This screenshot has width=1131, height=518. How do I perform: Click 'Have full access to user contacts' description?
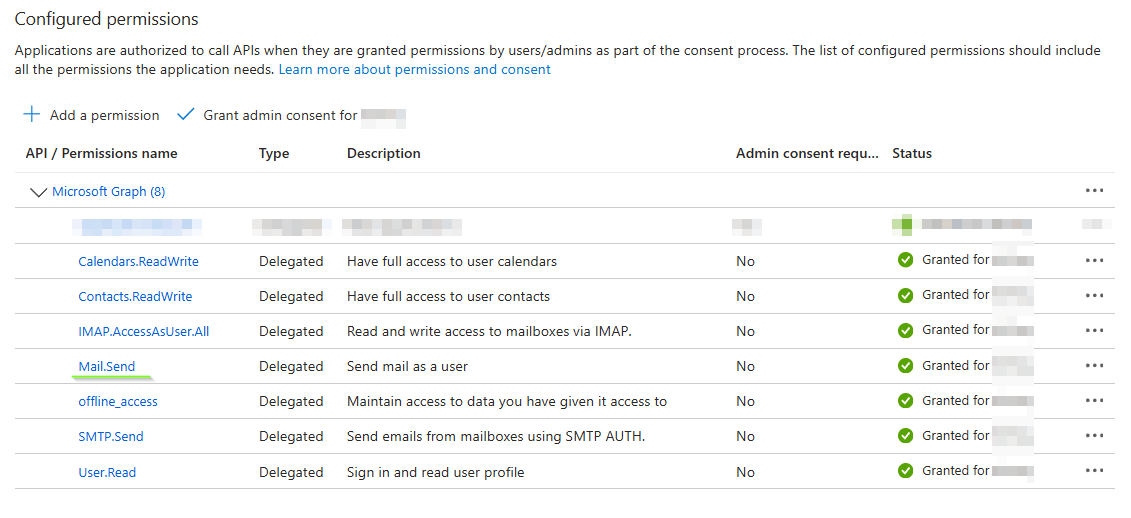(448, 297)
